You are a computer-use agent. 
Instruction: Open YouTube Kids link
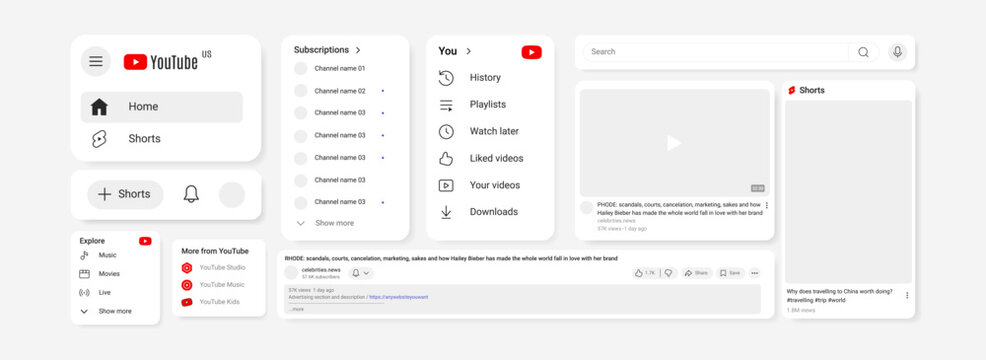click(210, 301)
